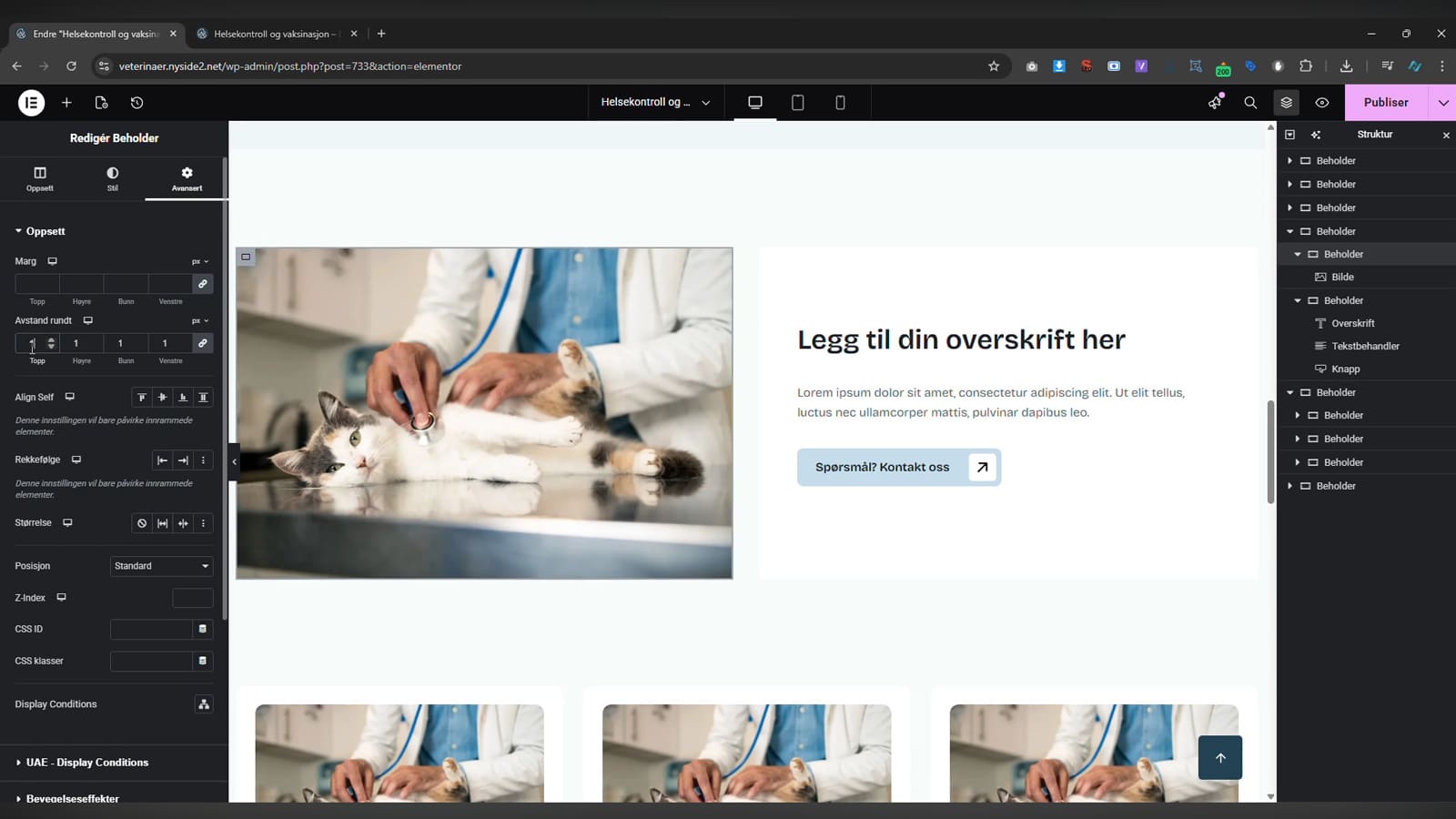Switch to tablet preview mode
The height and width of the screenshot is (819, 1456).
click(x=797, y=103)
